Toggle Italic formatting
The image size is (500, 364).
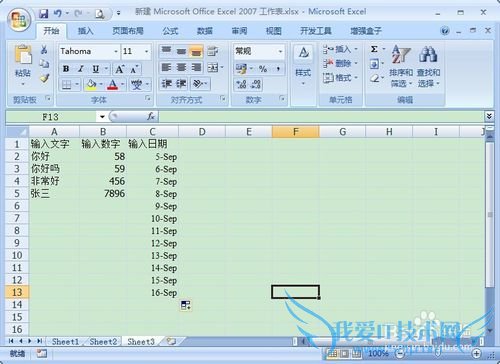pos(81,69)
